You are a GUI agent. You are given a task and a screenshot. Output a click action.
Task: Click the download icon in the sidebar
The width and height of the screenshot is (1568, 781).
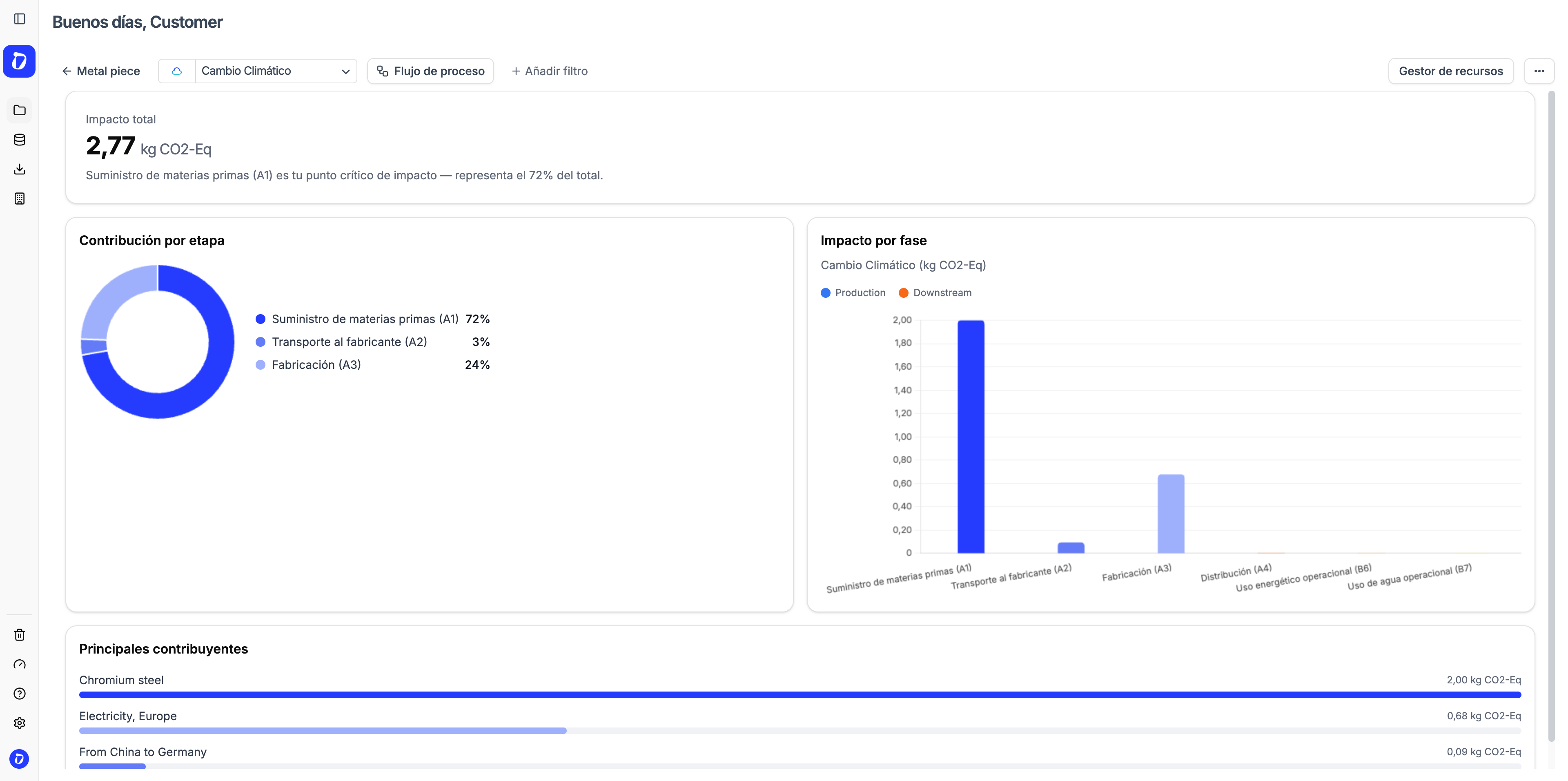point(20,169)
